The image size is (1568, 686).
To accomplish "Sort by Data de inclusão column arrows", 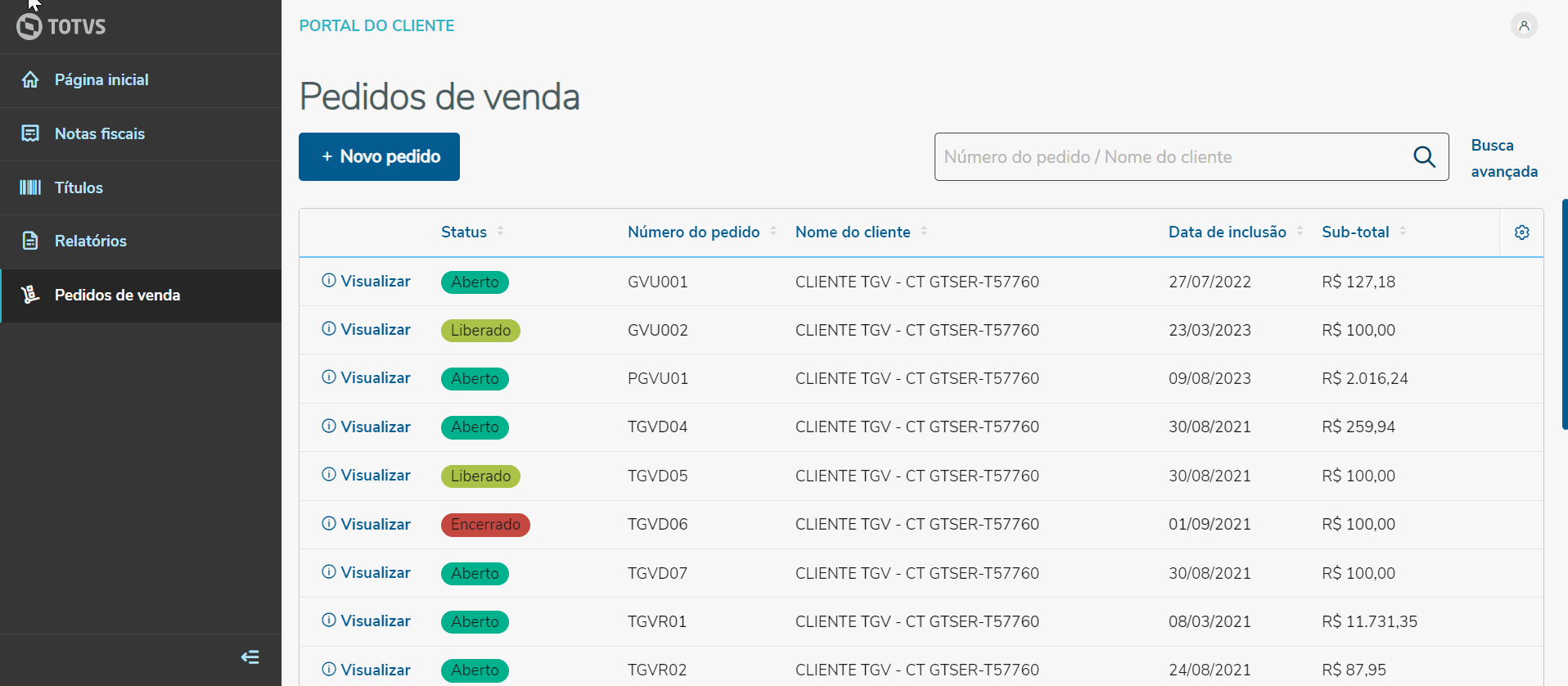I will tap(1300, 232).
